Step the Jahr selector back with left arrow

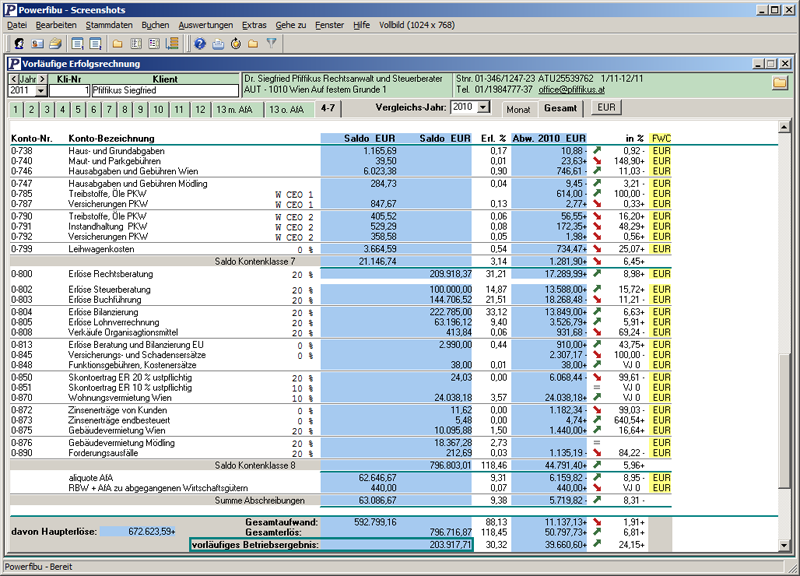point(13,78)
